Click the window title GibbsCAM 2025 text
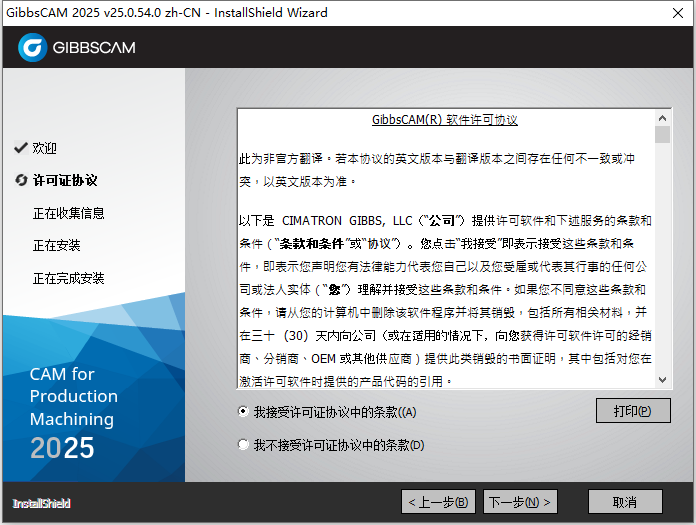696x525 pixels. tap(167, 12)
